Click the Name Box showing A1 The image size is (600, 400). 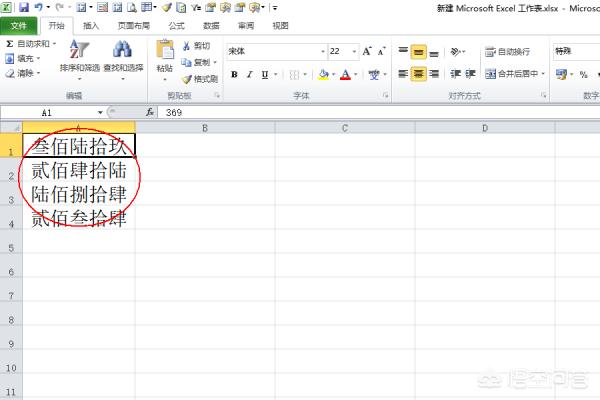(x=48, y=113)
